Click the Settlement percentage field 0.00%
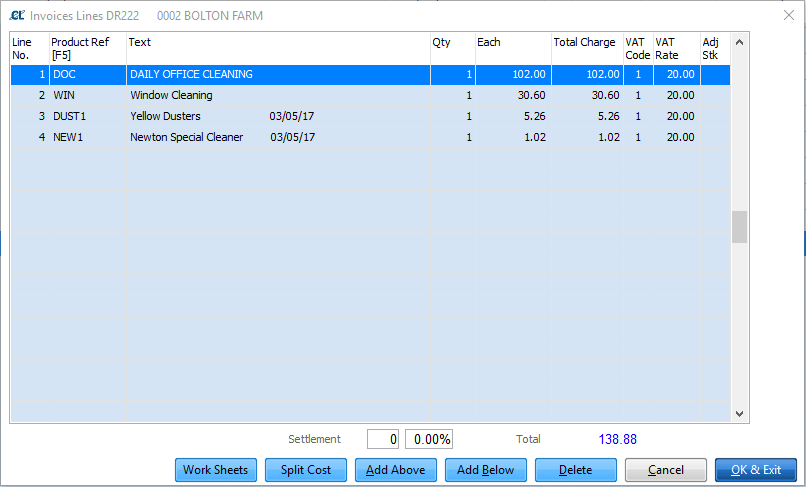The height and width of the screenshot is (487, 806). [429, 439]
